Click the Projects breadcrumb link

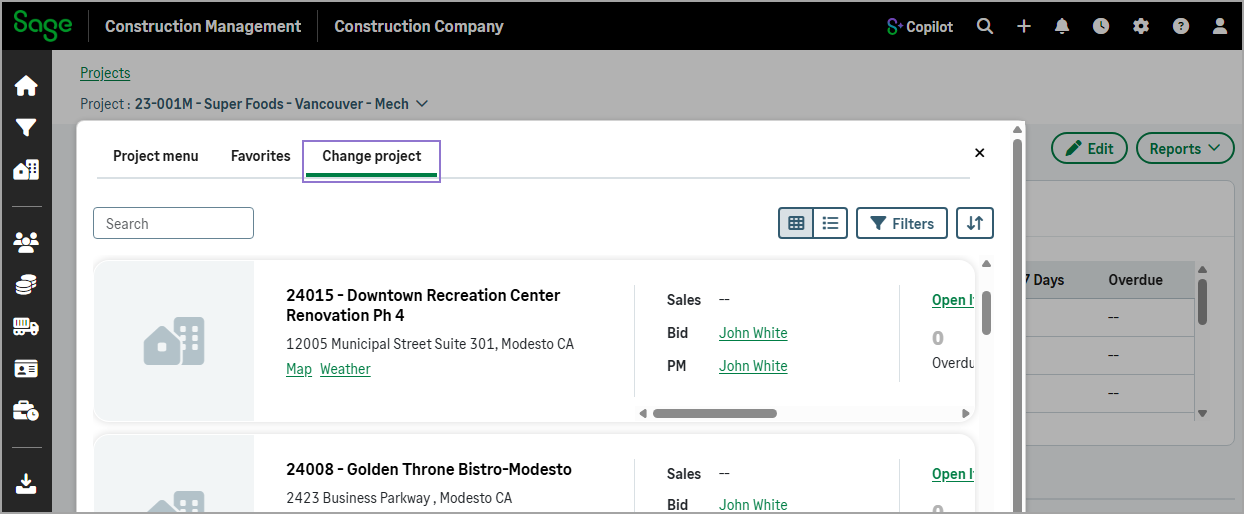click(105, 73)
